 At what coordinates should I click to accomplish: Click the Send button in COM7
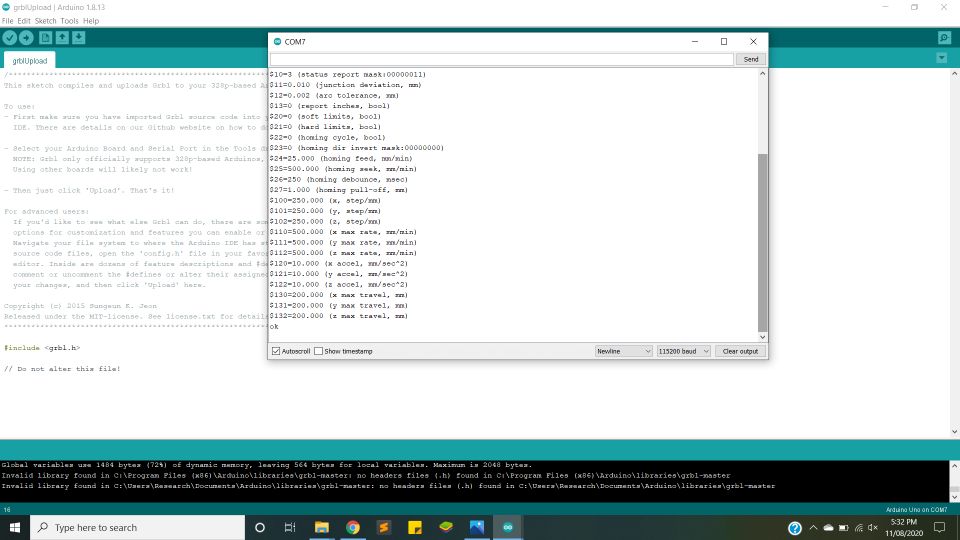[751, 59]
